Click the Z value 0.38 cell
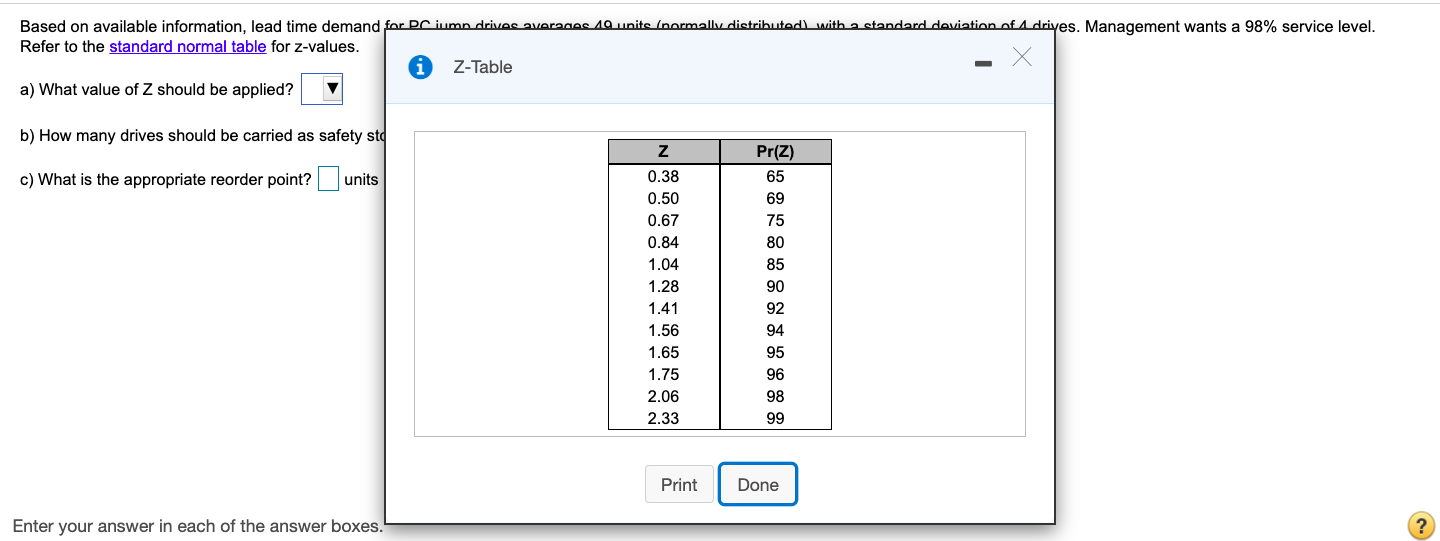Image resolution: width=1440 pixels, height=541 pixels. (663, 176)
